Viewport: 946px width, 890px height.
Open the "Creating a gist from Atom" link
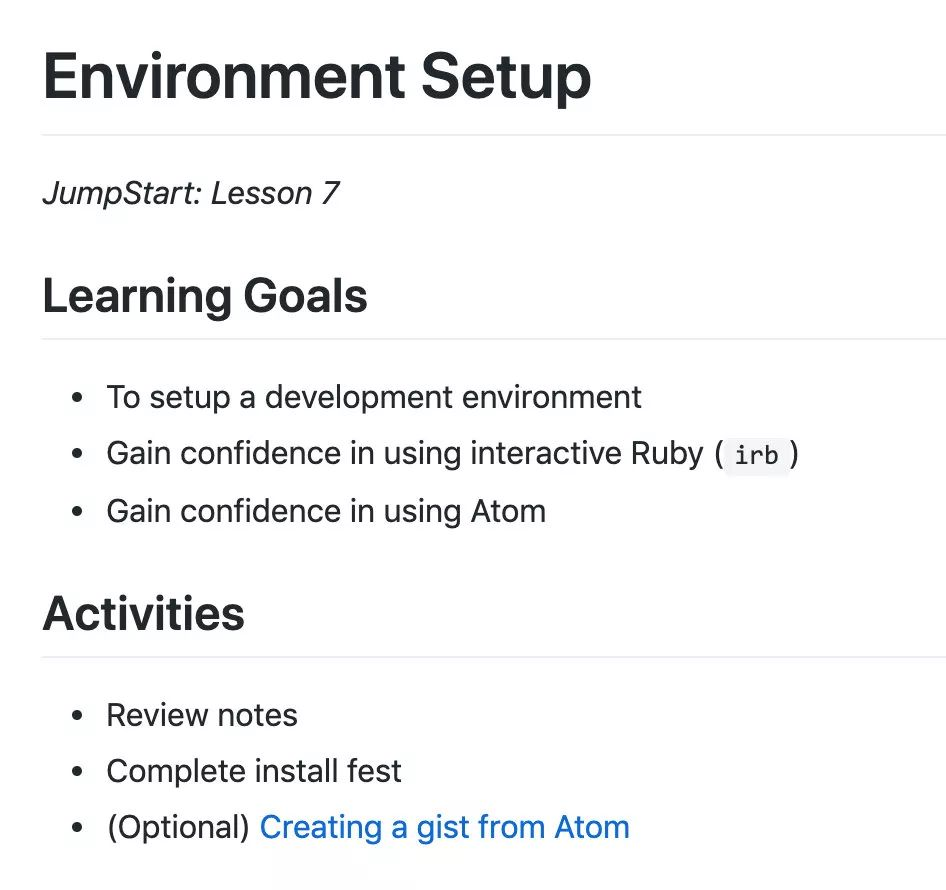click(x=445, y=827)
